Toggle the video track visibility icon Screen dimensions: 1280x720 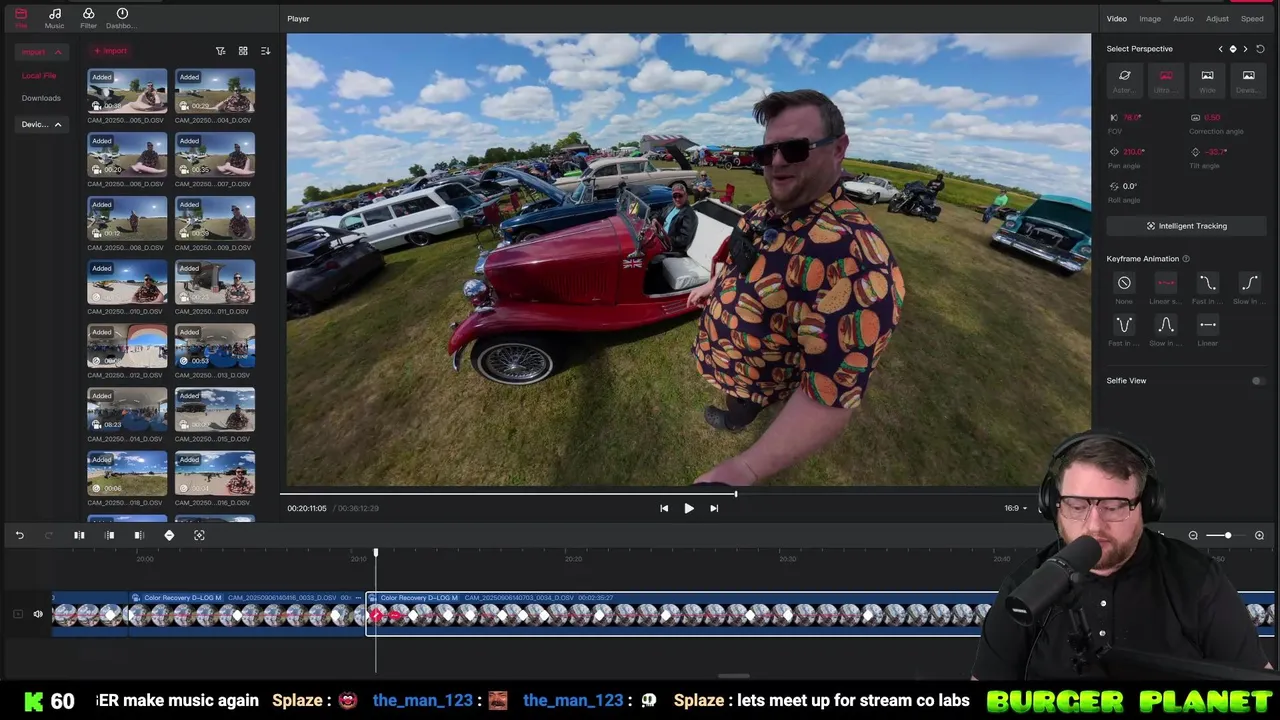[17, 614]
